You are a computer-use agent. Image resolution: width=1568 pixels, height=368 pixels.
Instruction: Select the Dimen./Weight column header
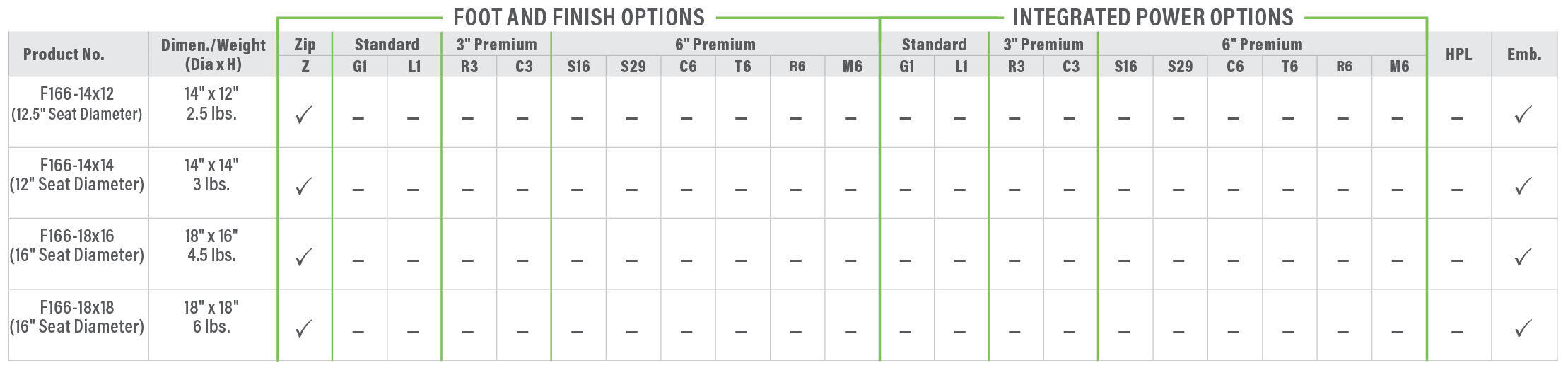click(x=213, y=54)
